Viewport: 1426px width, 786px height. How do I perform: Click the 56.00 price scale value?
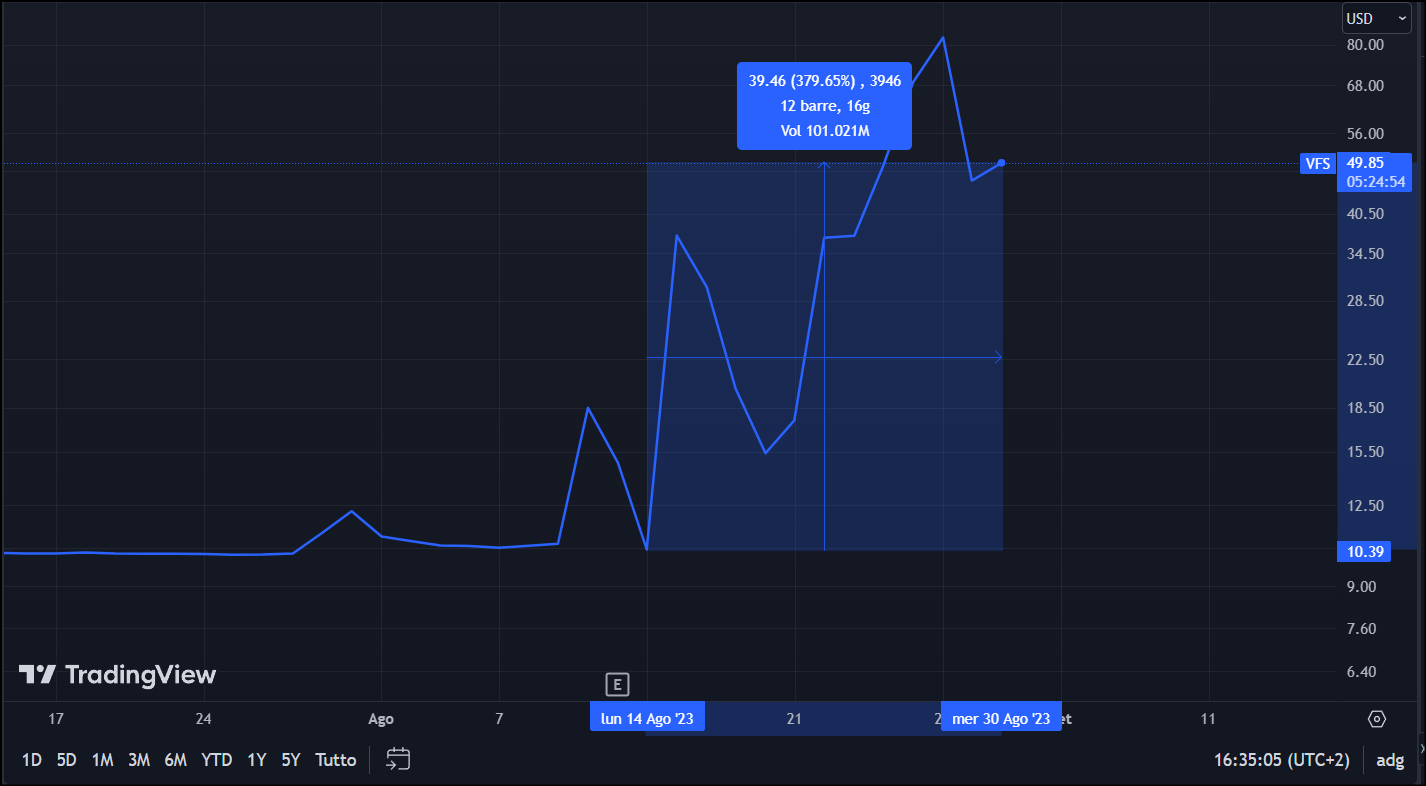click(x=1365, y=134)
